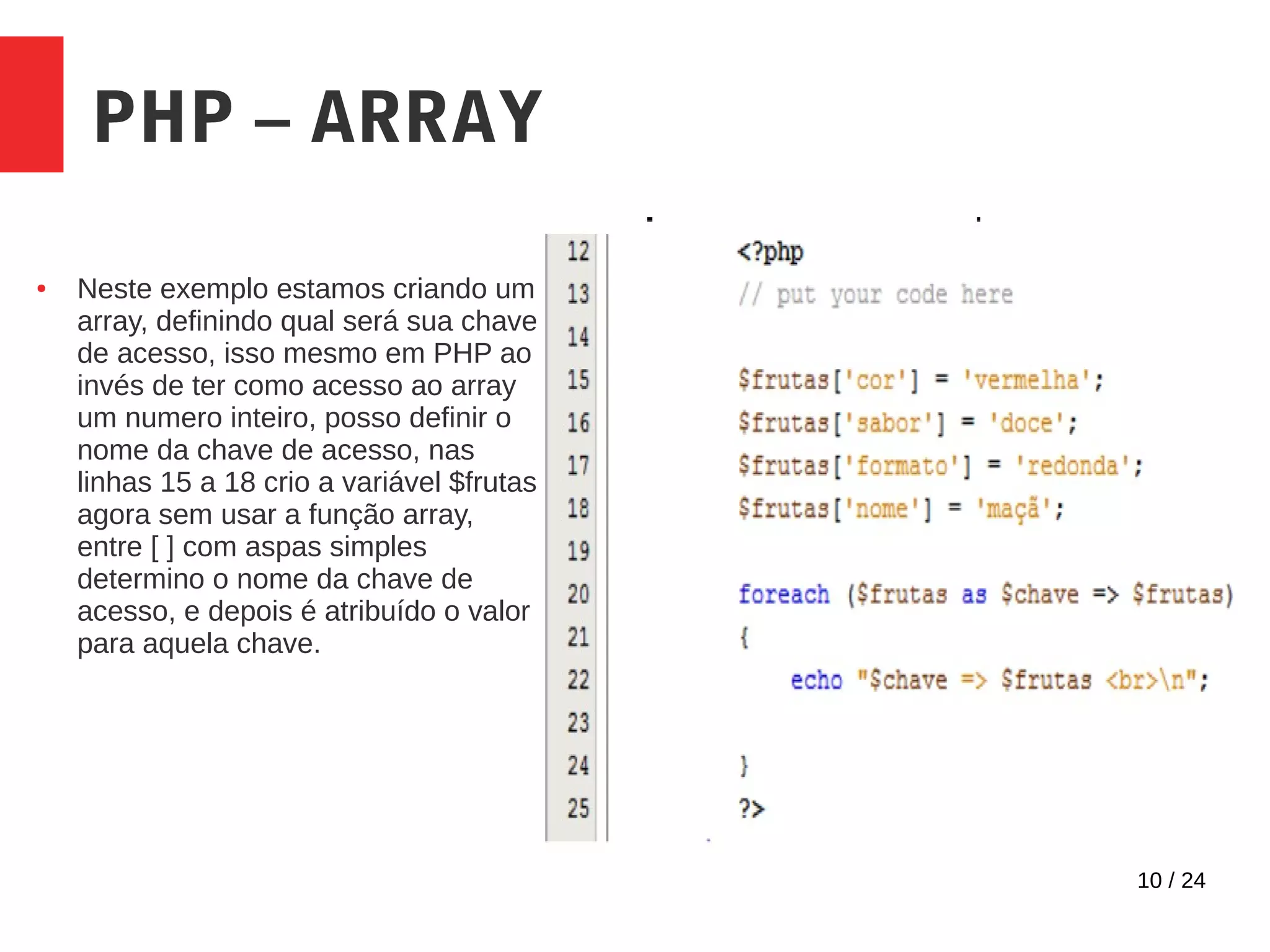
Task: Click the foreach keyword
Action: click(784, 595)
